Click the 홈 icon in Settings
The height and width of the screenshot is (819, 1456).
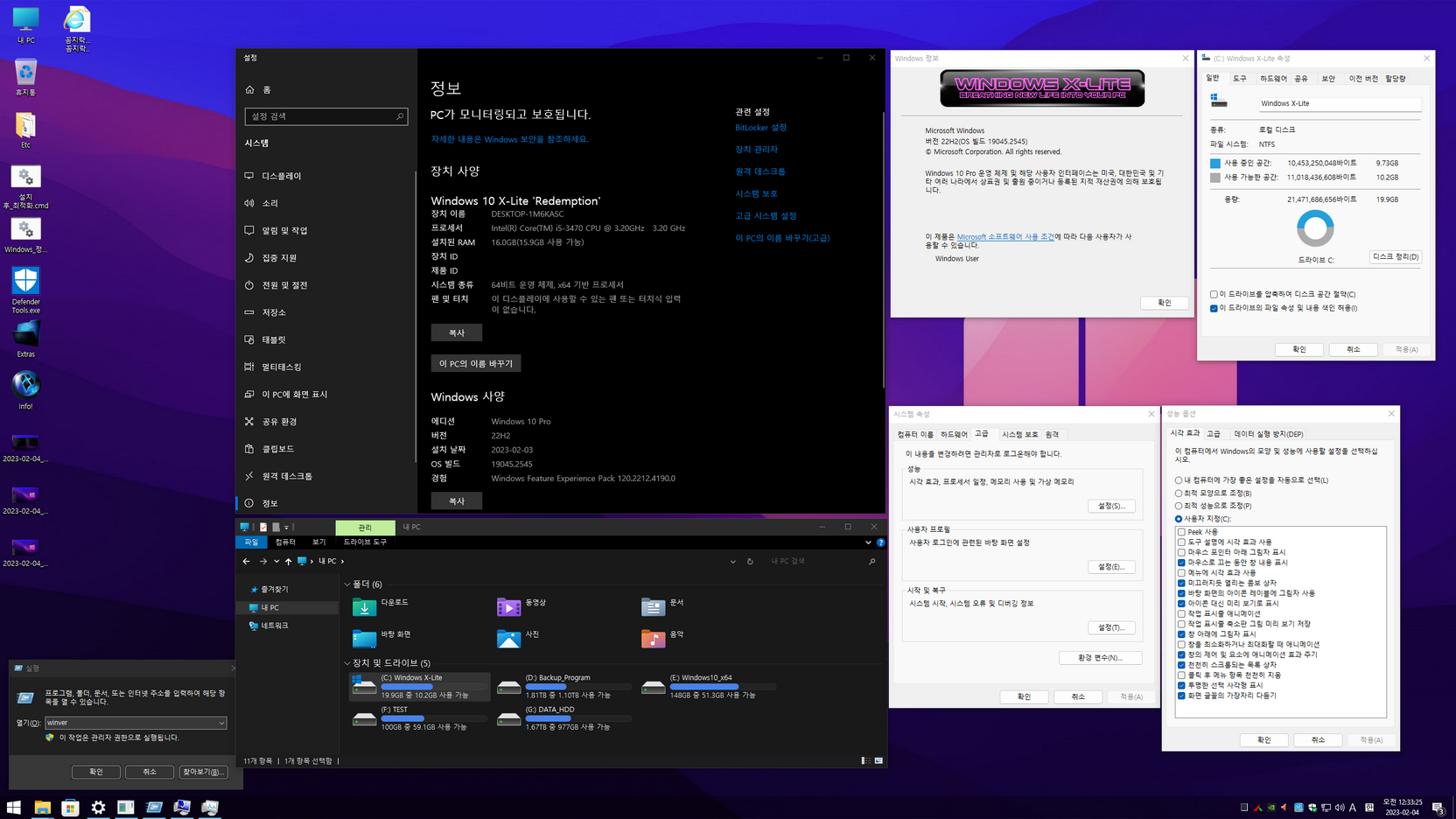(250, 90)
